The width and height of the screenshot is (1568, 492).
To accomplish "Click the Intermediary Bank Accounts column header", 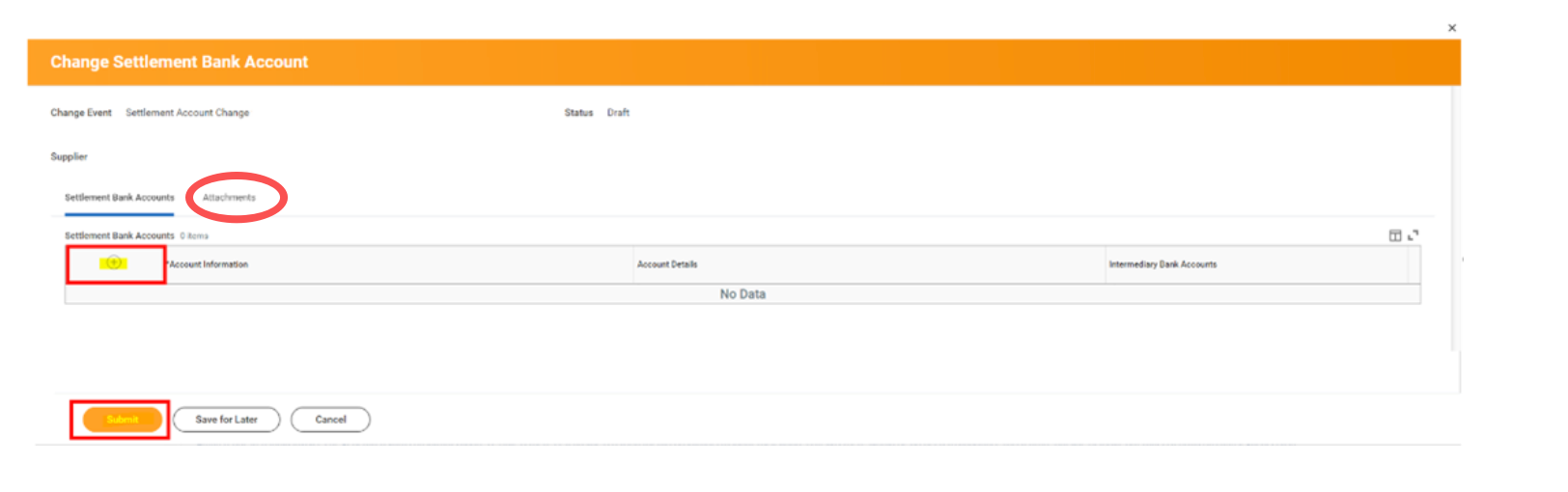I will (x=1162, y=264).
